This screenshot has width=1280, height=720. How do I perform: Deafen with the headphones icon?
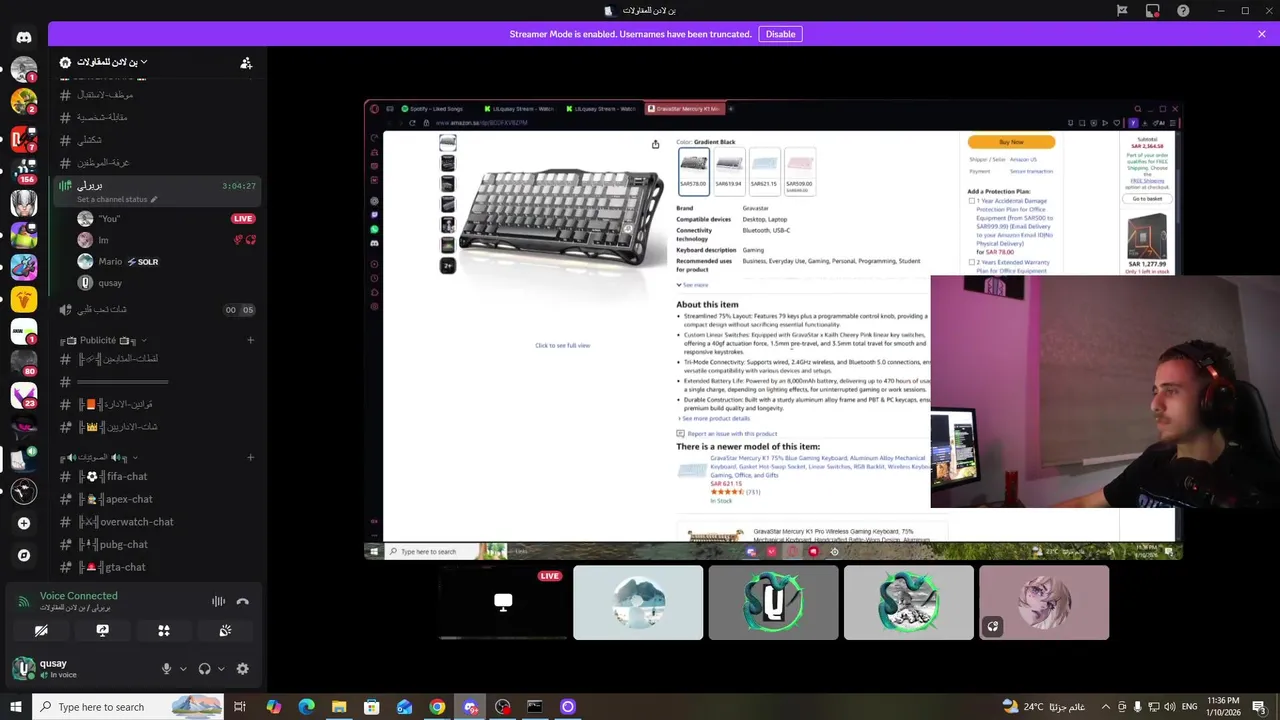[205, 669]
